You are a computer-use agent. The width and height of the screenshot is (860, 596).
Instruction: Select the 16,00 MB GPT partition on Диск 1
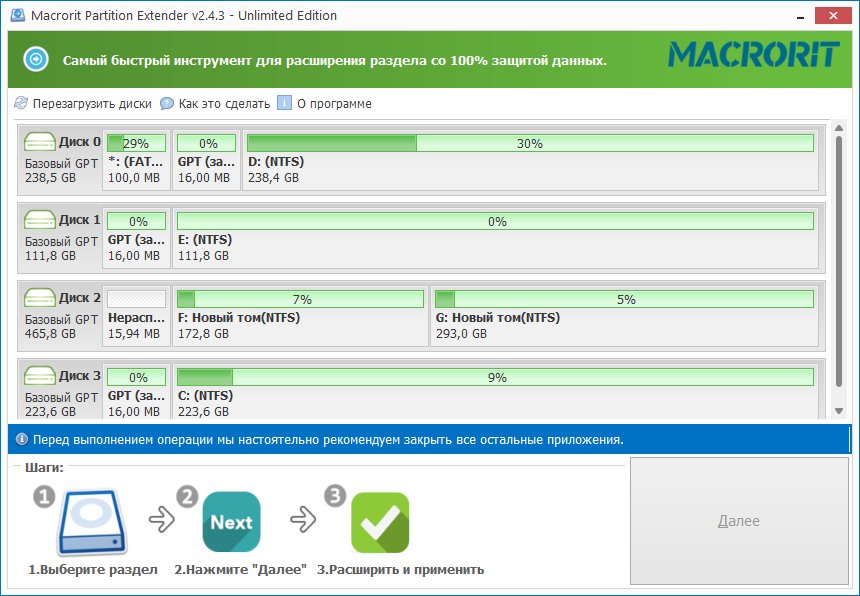[x=137, y=237]
